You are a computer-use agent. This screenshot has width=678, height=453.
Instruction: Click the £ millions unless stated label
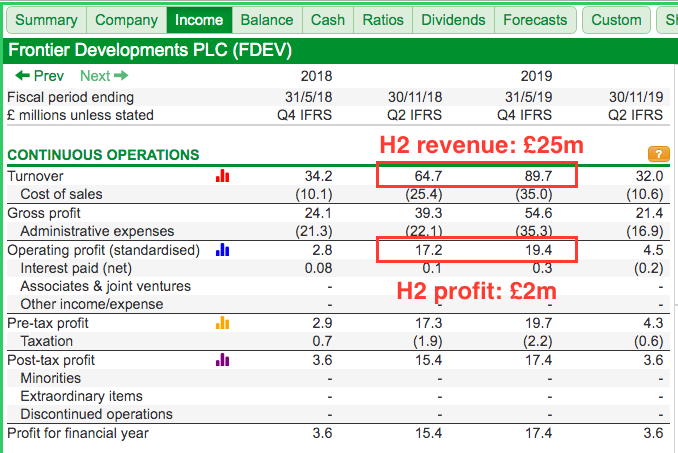tap(80, 115)
